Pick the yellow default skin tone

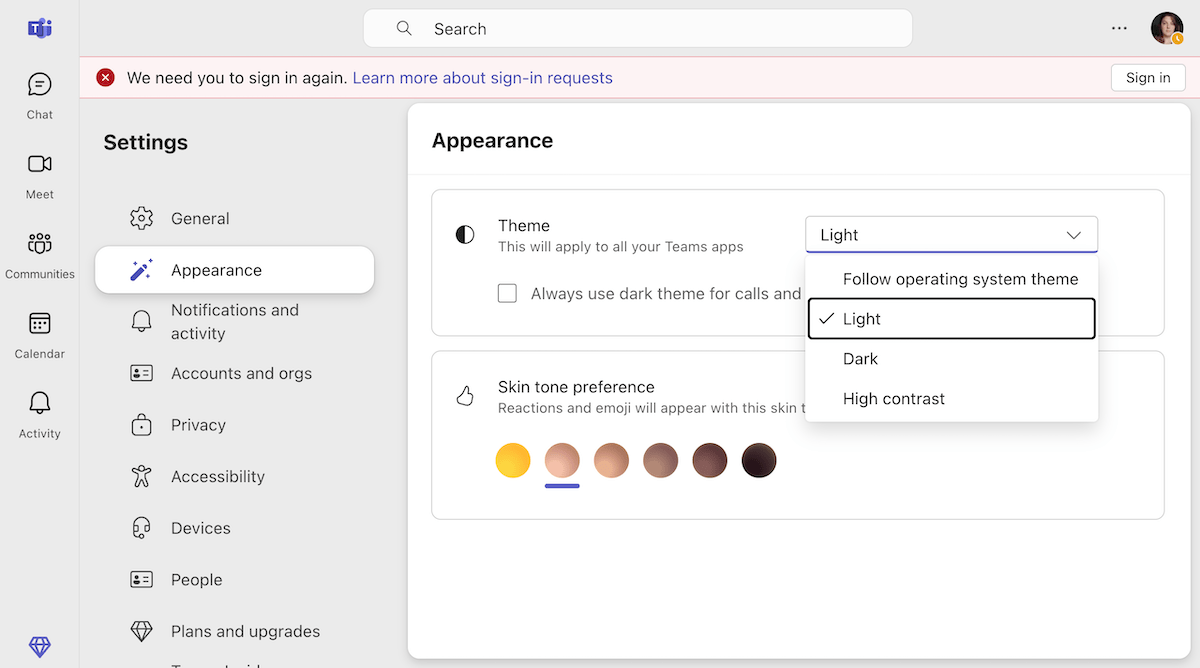click(x=513, y=461)
